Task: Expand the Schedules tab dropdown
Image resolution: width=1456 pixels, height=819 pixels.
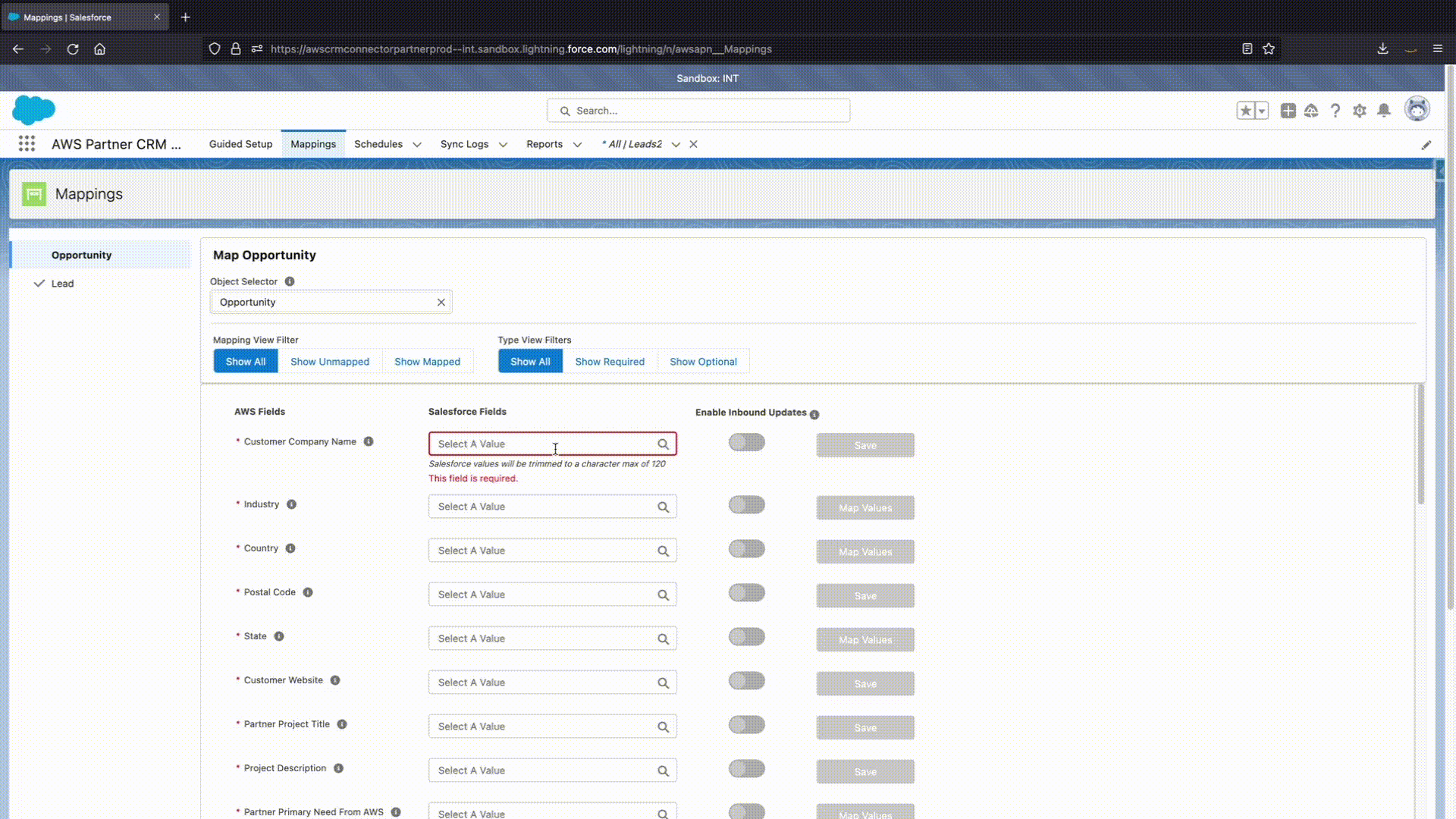Action: pyautogui.click(x=417, y=145)
